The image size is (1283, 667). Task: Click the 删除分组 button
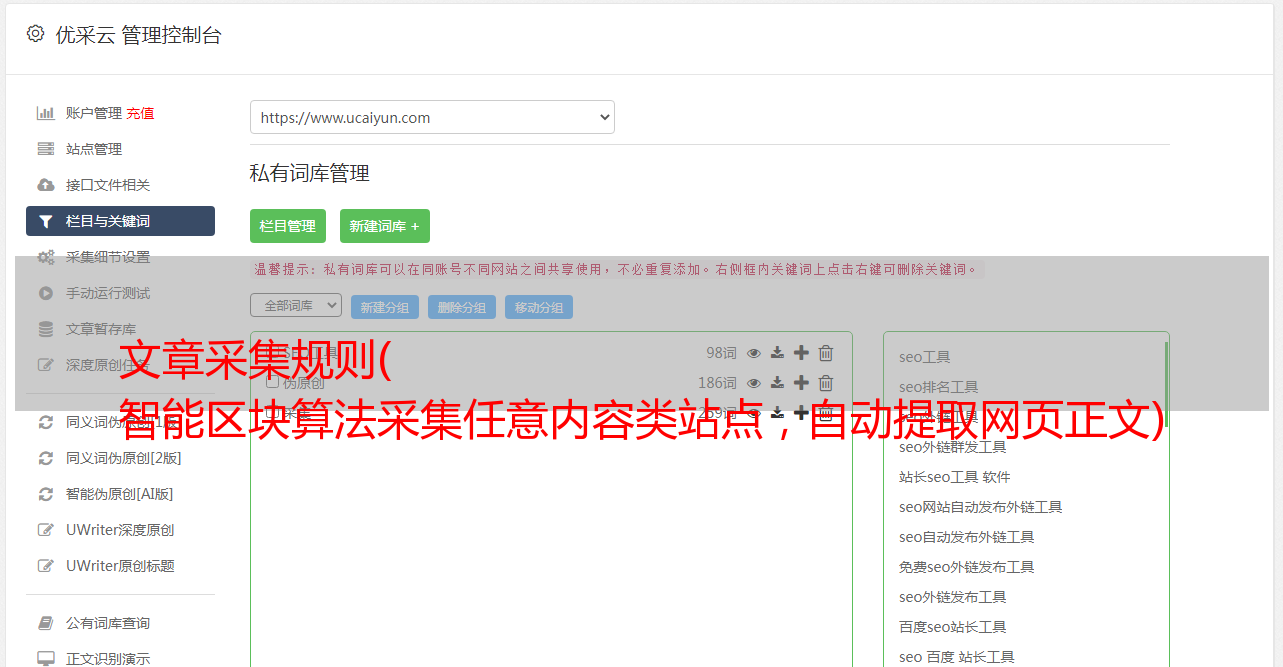coord(462,307)
